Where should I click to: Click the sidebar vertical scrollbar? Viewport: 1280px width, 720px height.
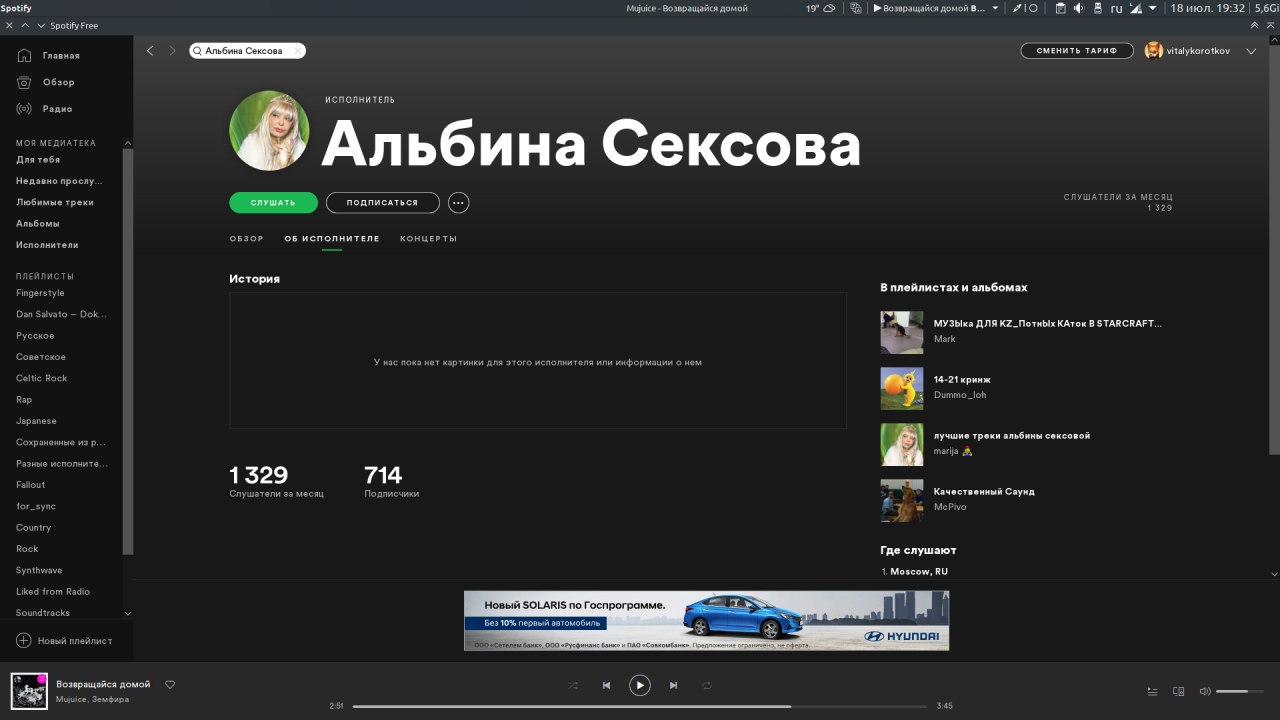tap(127, 350)
